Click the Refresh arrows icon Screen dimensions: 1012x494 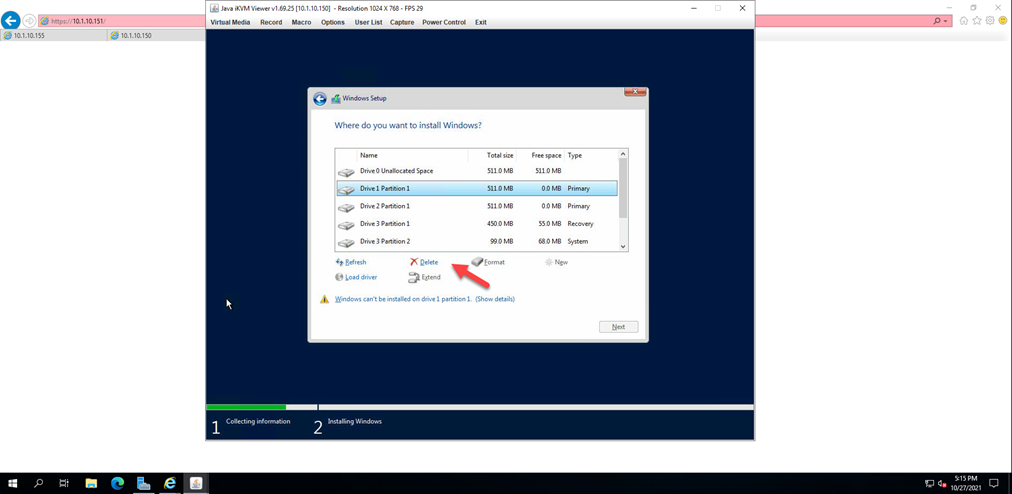pyautogui.click(x=339, y=262)
